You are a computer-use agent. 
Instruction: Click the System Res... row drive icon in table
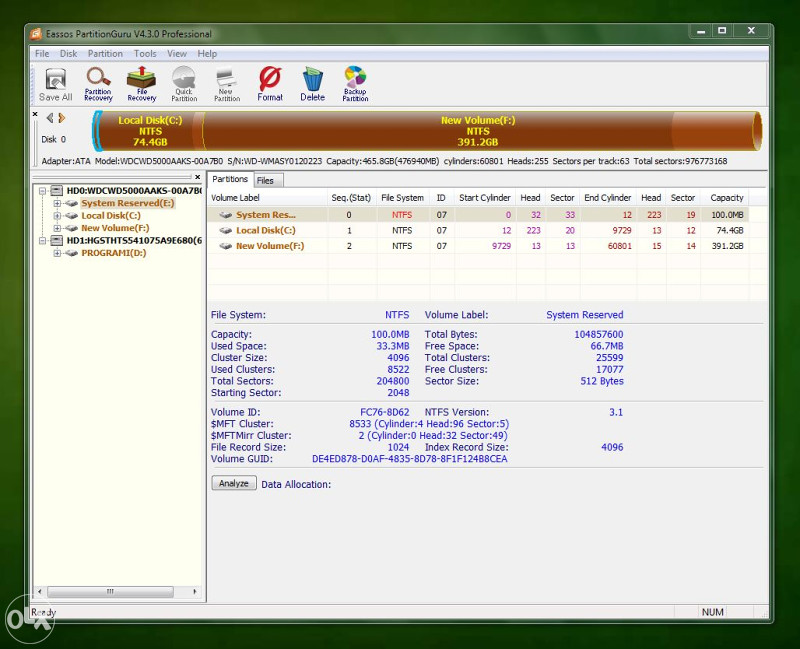point(226,215)
